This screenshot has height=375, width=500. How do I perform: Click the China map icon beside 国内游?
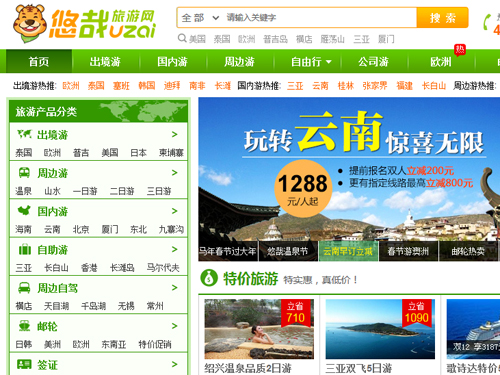pos(24,211)
